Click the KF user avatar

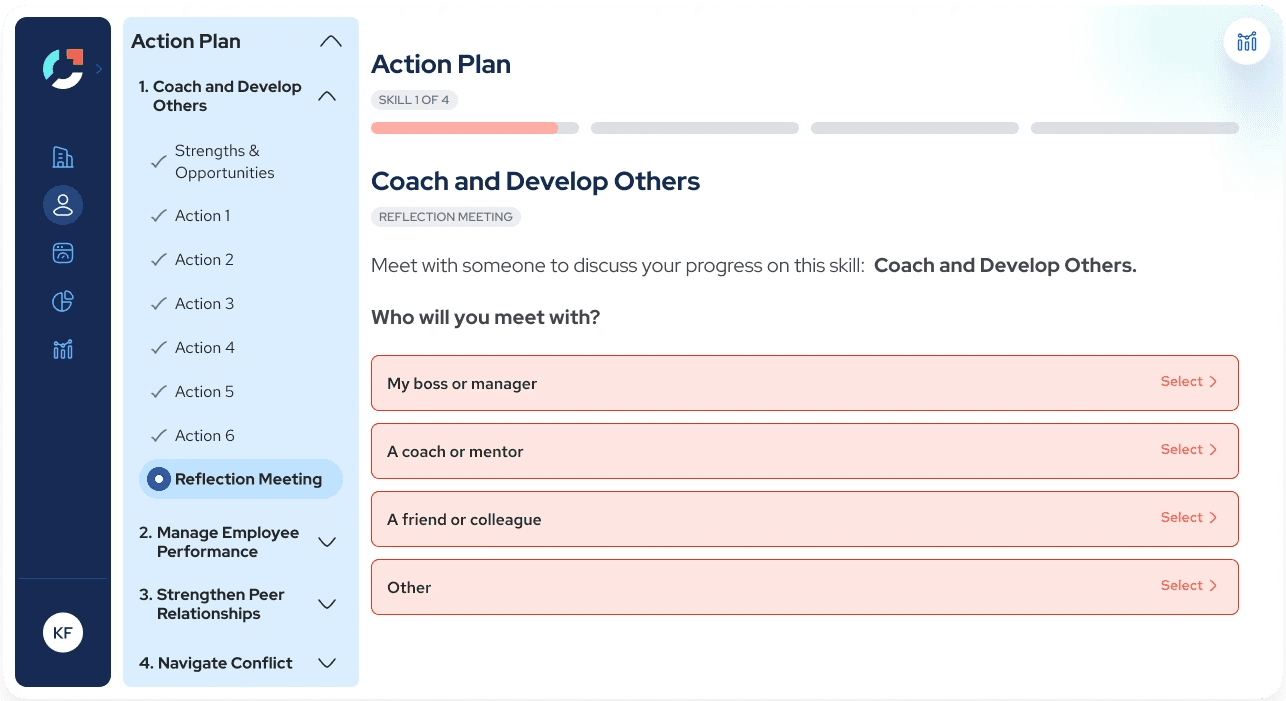(x=63, y=632)
